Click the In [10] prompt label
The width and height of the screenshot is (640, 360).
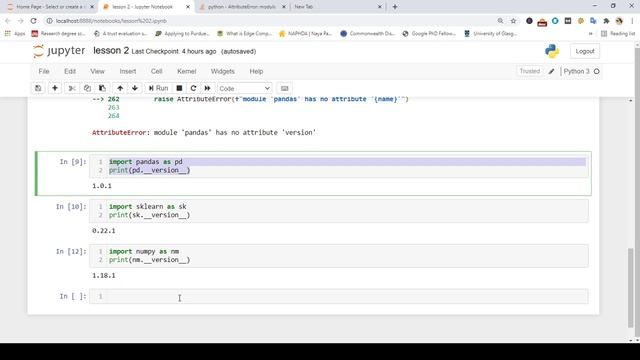click(71, 207)
